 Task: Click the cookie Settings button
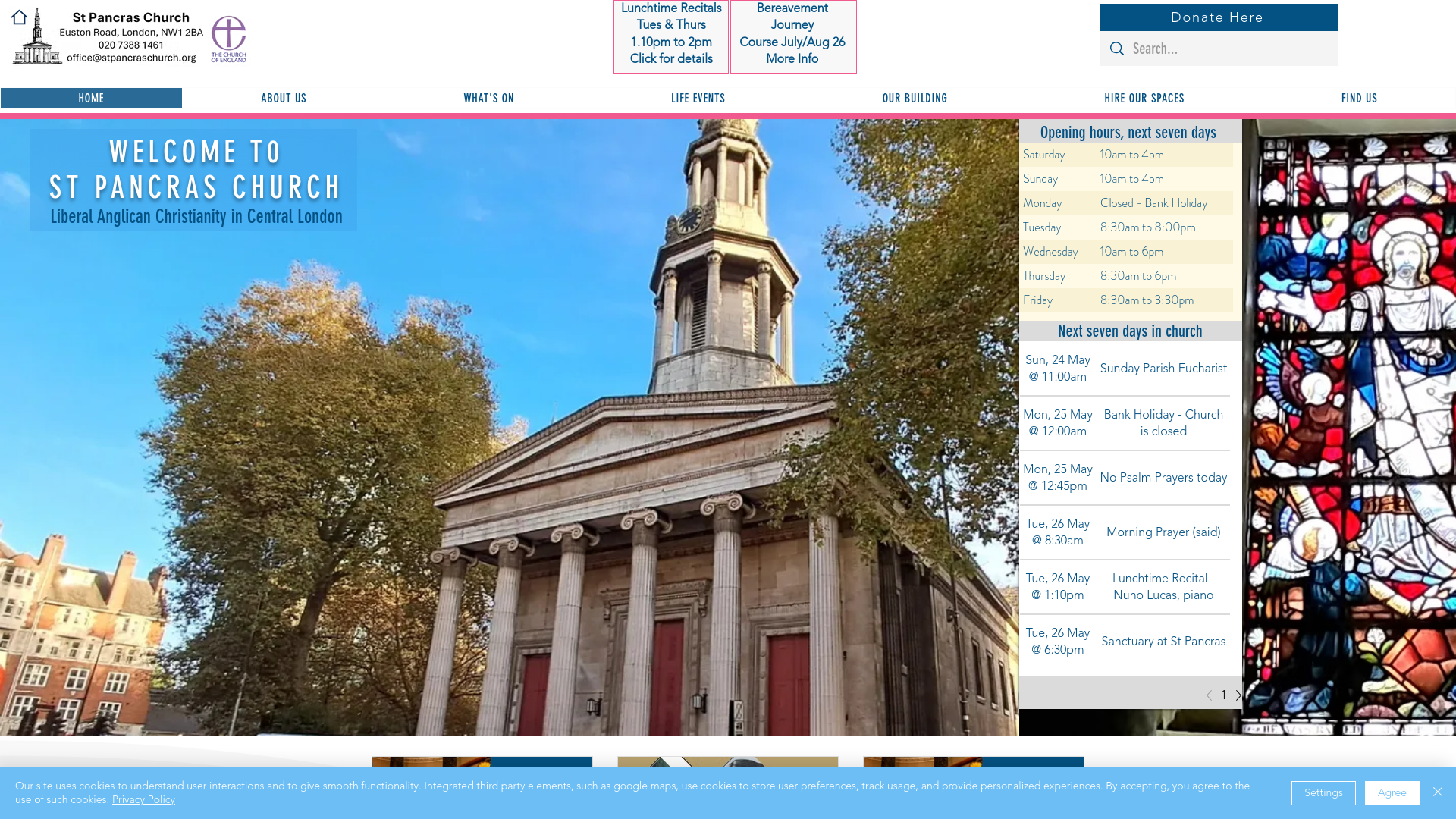(x=1323, y=792)
